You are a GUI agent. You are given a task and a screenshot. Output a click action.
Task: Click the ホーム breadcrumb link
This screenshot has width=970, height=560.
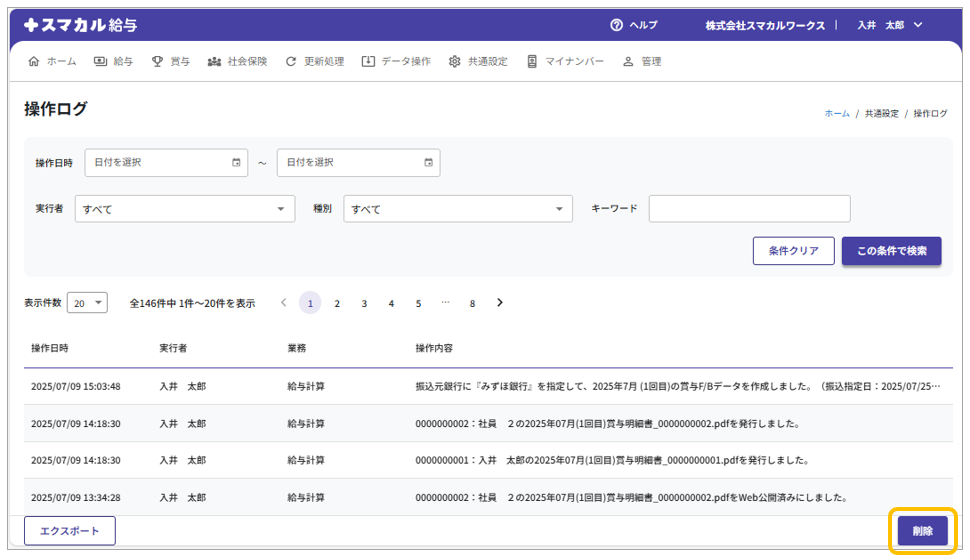pos(837,114)
